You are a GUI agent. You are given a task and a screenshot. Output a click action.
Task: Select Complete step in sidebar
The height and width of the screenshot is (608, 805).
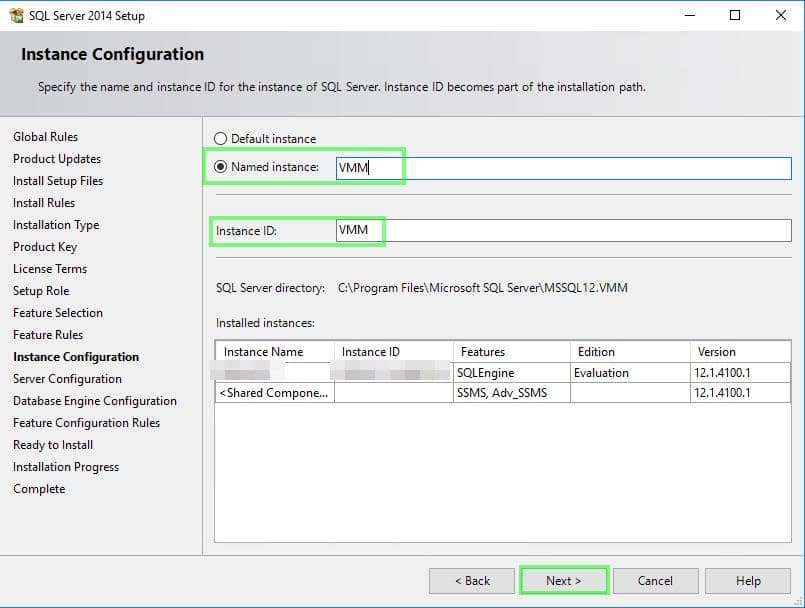pyautogui.click(x=39, y=489)
